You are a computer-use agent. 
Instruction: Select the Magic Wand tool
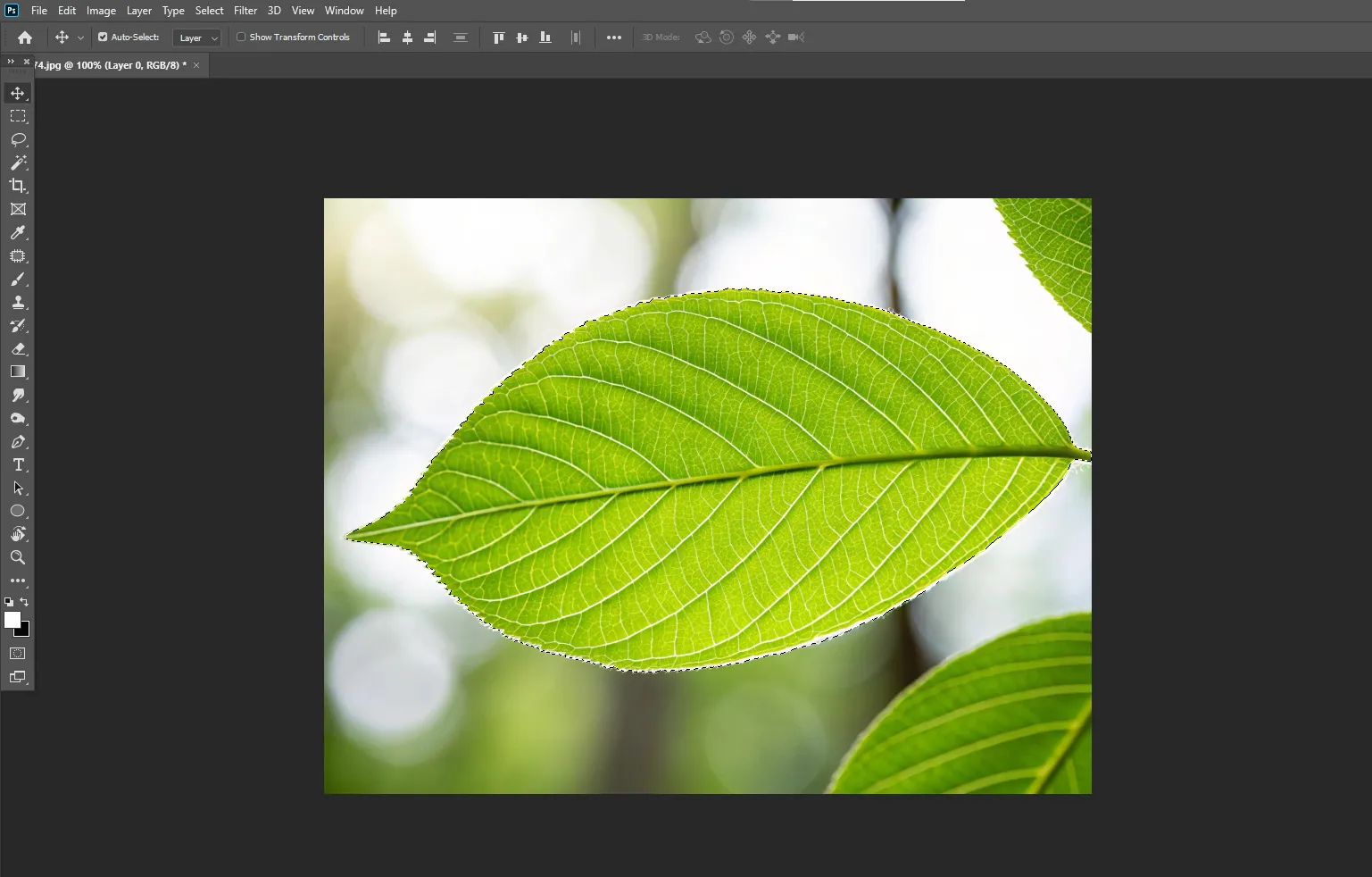tap(18, 163)
